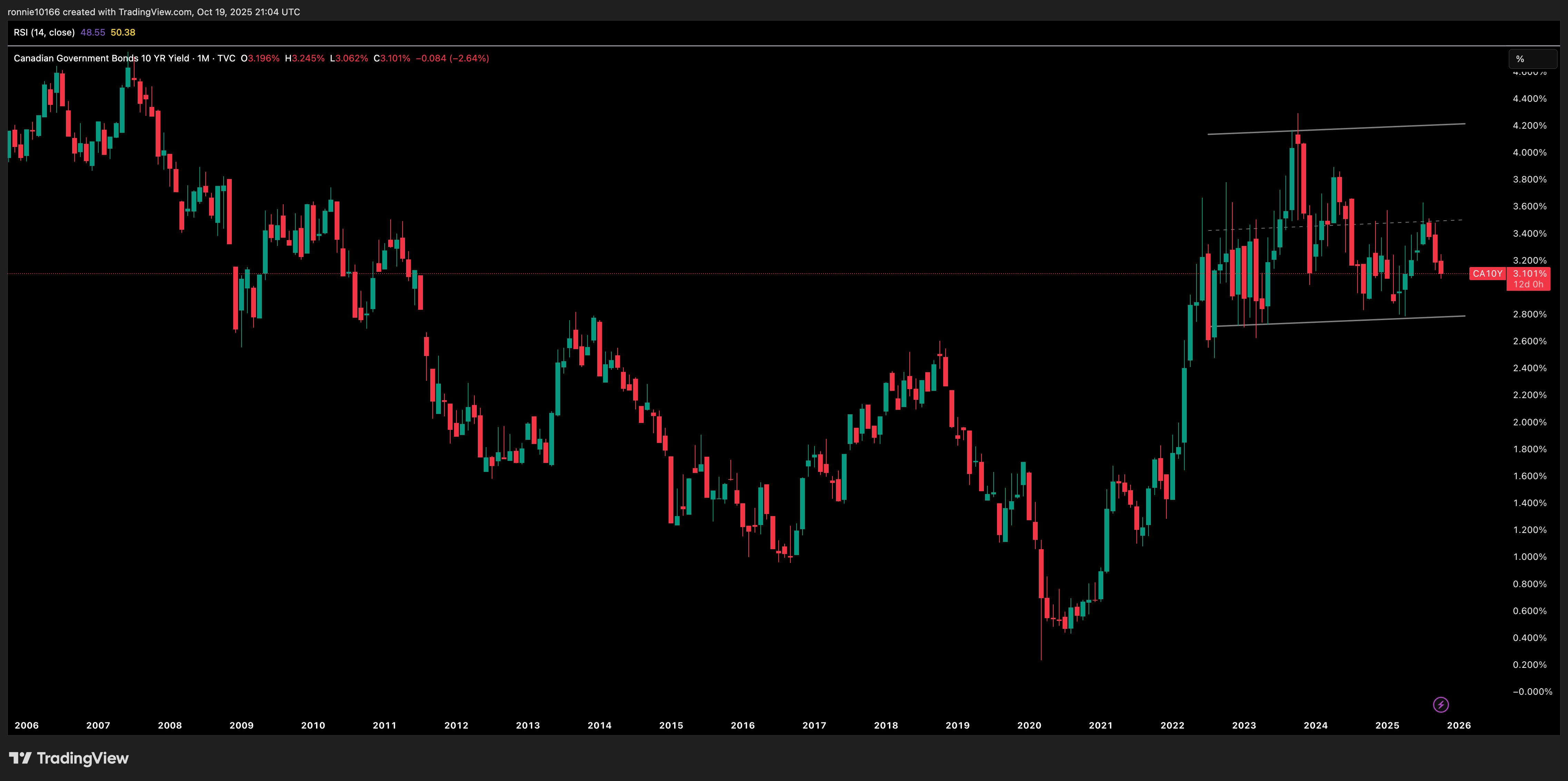
Task: Click the 2012 label on time axis
Action: coord(456,725)
